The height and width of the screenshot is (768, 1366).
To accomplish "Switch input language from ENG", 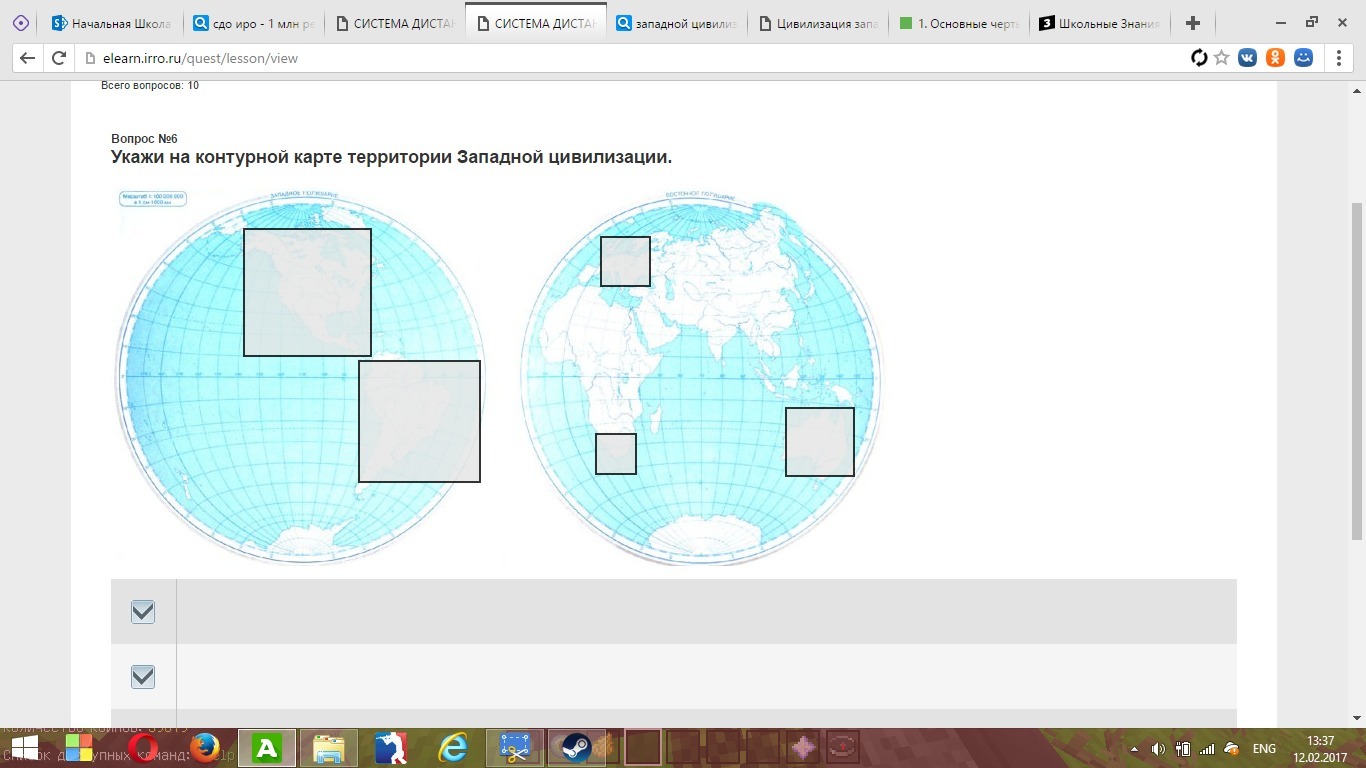I will [x=1264, y=749].
